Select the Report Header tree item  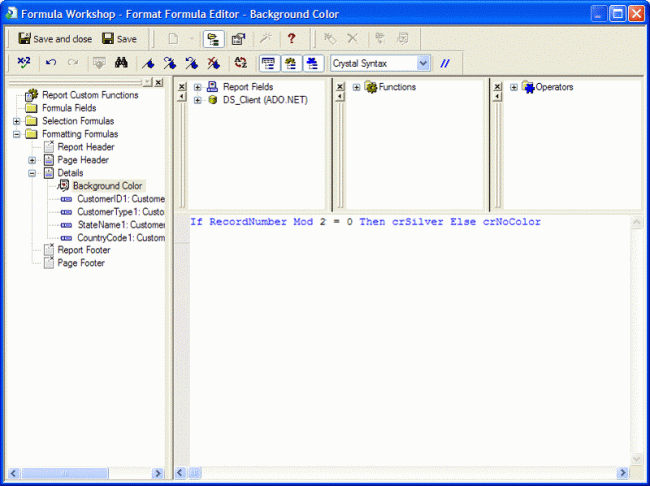[x=85, y=147]
